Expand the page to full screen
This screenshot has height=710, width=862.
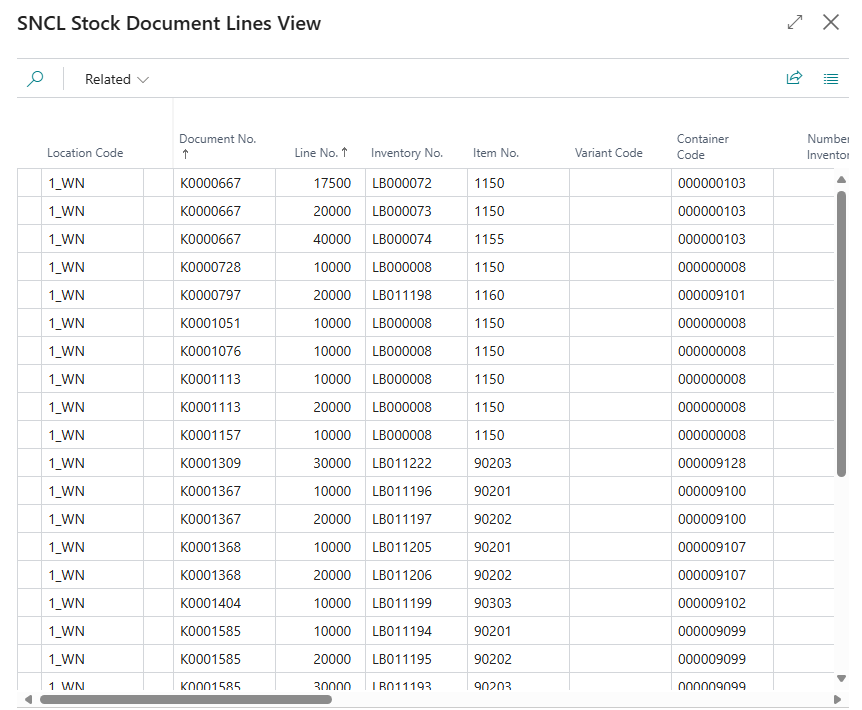coord(795,22)
